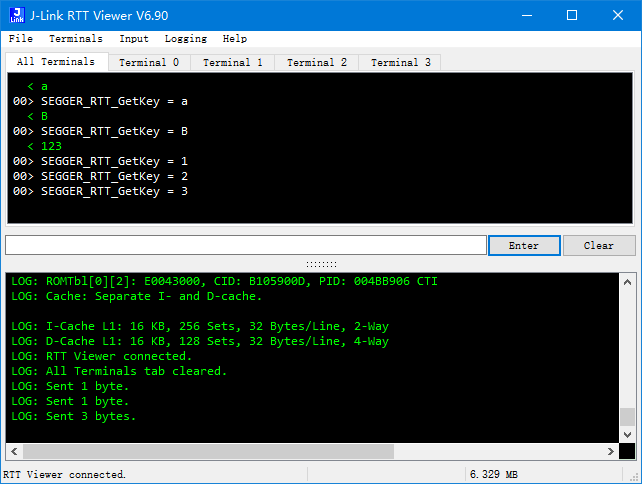Switch to the All Terminals tab
The height and width of the screenshot is (484, 642).
tap(56, 62)
